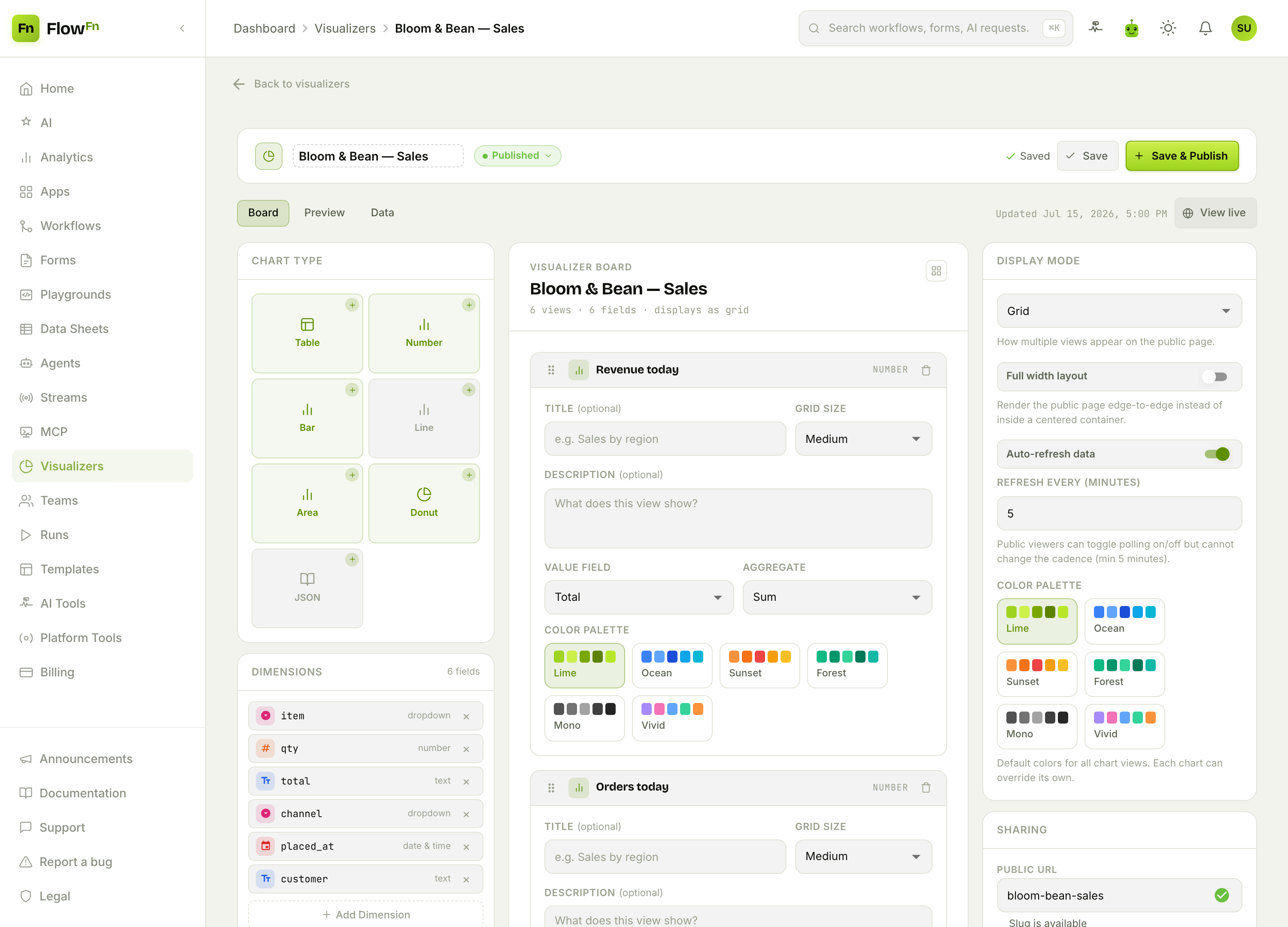Click Back to visualizers link
1288x927 pixels.
coord(301,84)
